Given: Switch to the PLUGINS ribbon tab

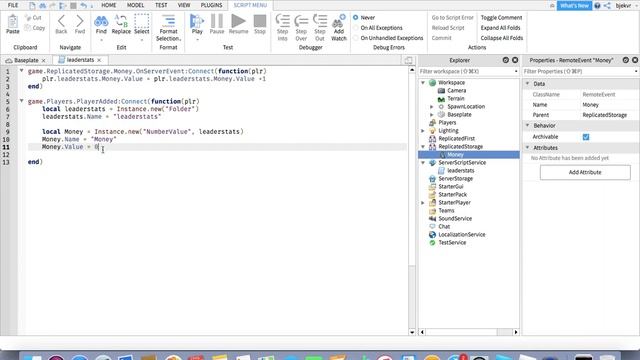Looking at the screenshot, I should click(211, 5).
